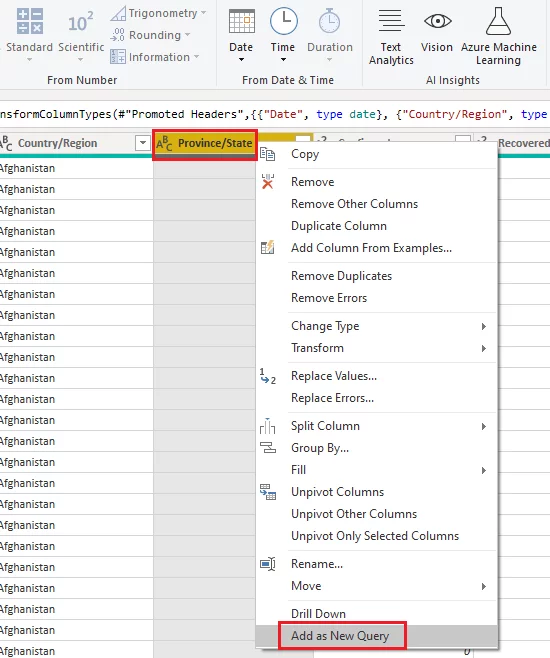The width and height of the screenshot is (550, 658).
Task: Click the Trigonometry label
Action: click(x=163, y=13)
